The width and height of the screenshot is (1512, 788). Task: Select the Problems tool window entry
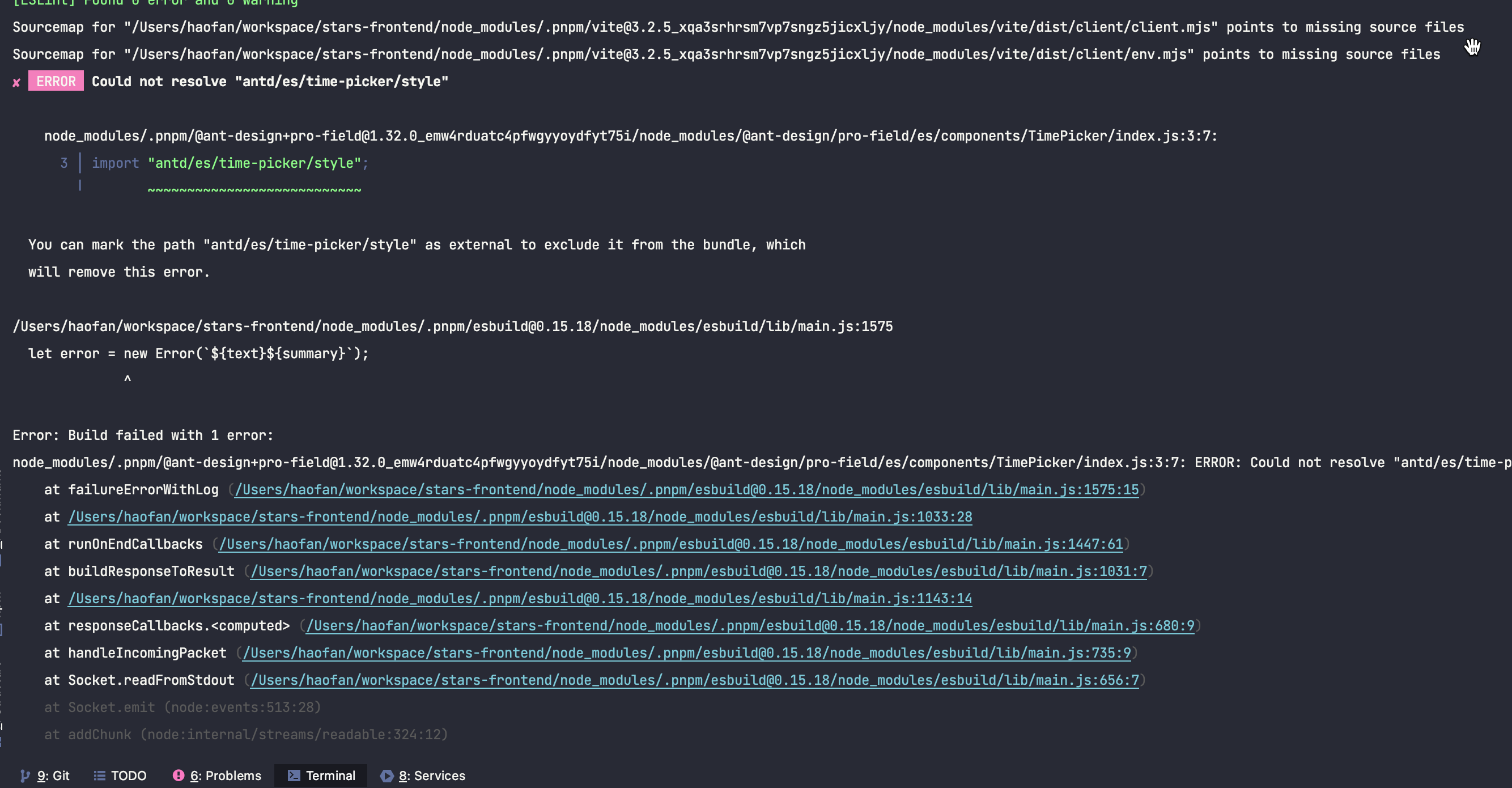pyautogui.click(x=228, y=776)
